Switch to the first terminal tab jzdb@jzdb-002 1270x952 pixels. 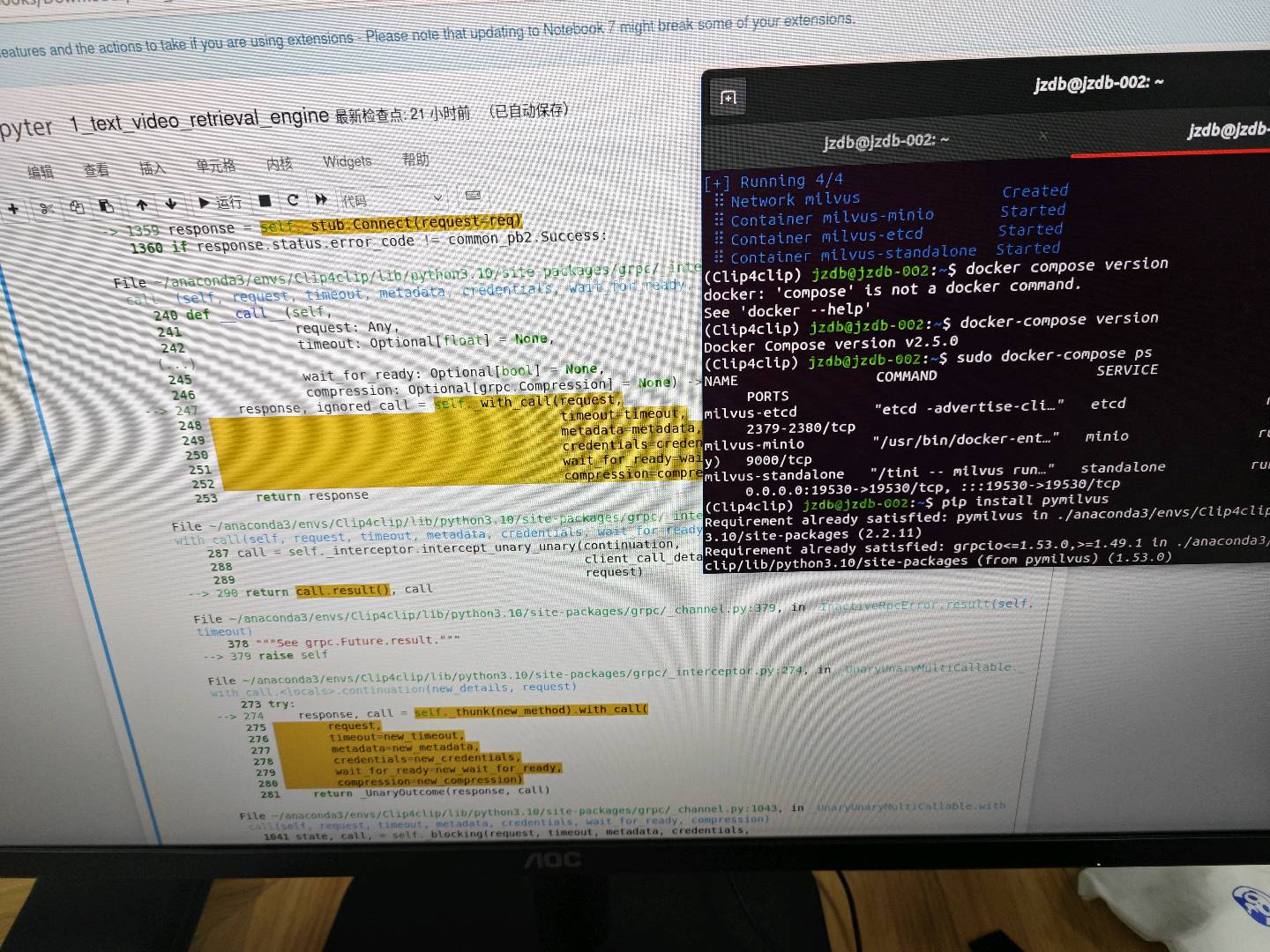(x=885, y=140)
